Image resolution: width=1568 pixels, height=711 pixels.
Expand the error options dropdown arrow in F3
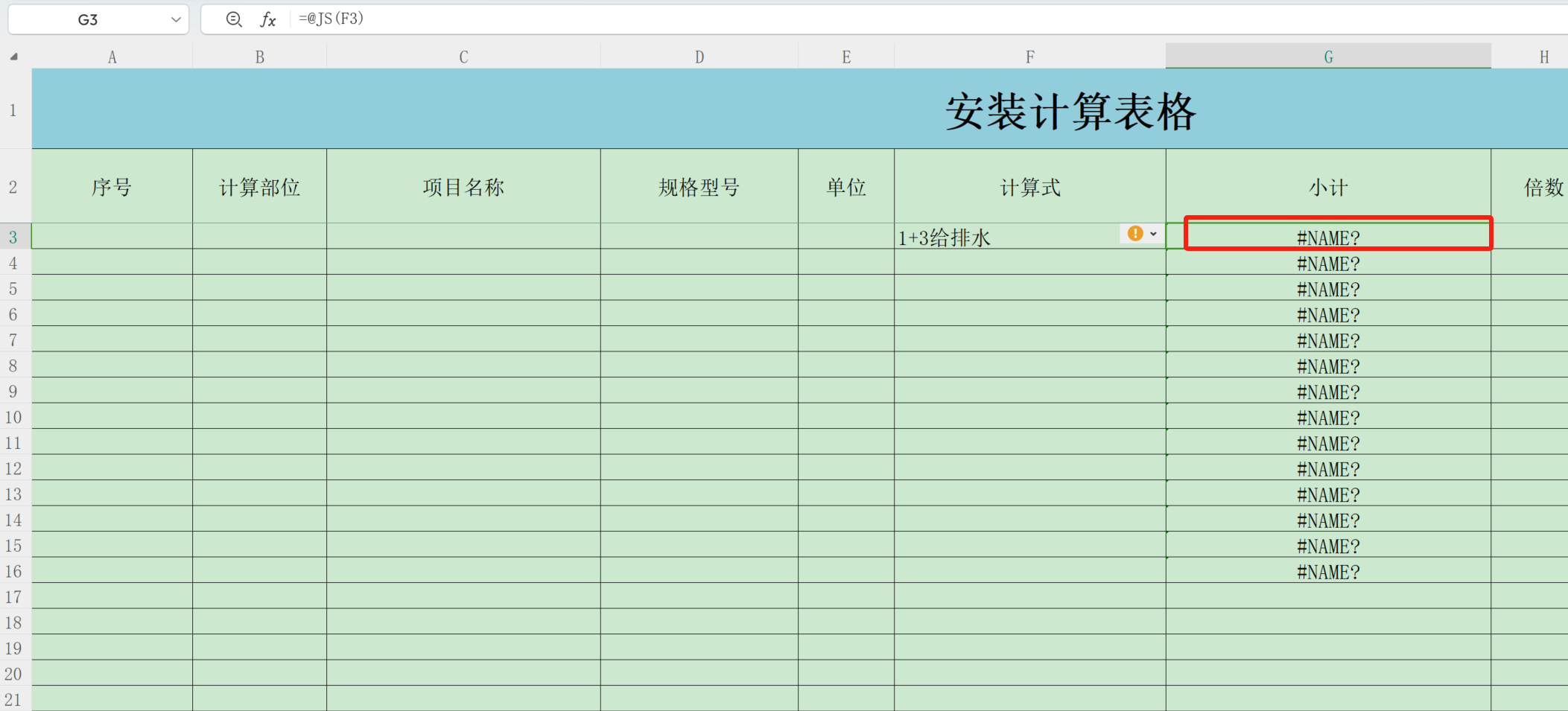[x=1153, y=234]
